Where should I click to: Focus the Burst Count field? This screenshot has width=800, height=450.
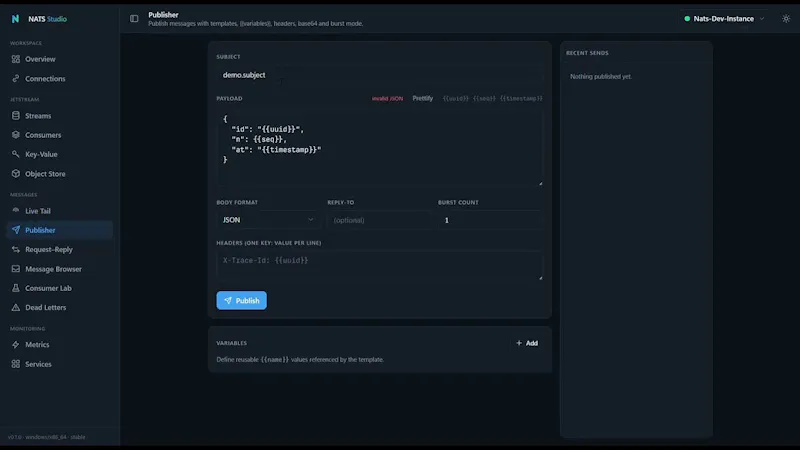tap(490, 220)
